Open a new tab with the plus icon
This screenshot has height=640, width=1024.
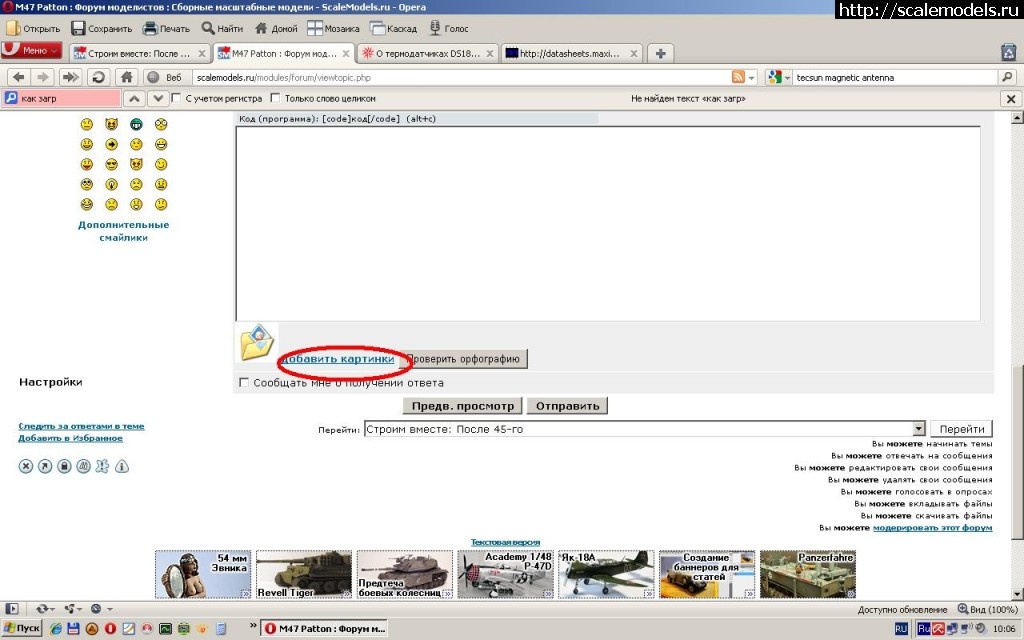click(660, 53)
